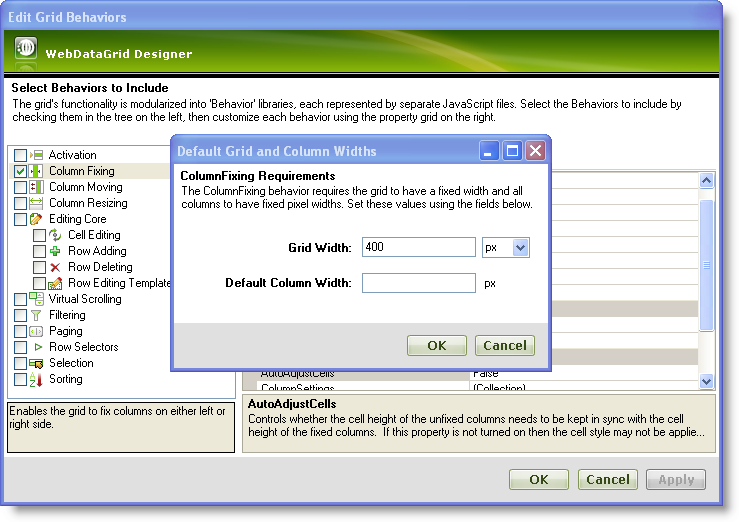739x522 pixels.
Task: Select the Paging tree item label
Action: 66,331
